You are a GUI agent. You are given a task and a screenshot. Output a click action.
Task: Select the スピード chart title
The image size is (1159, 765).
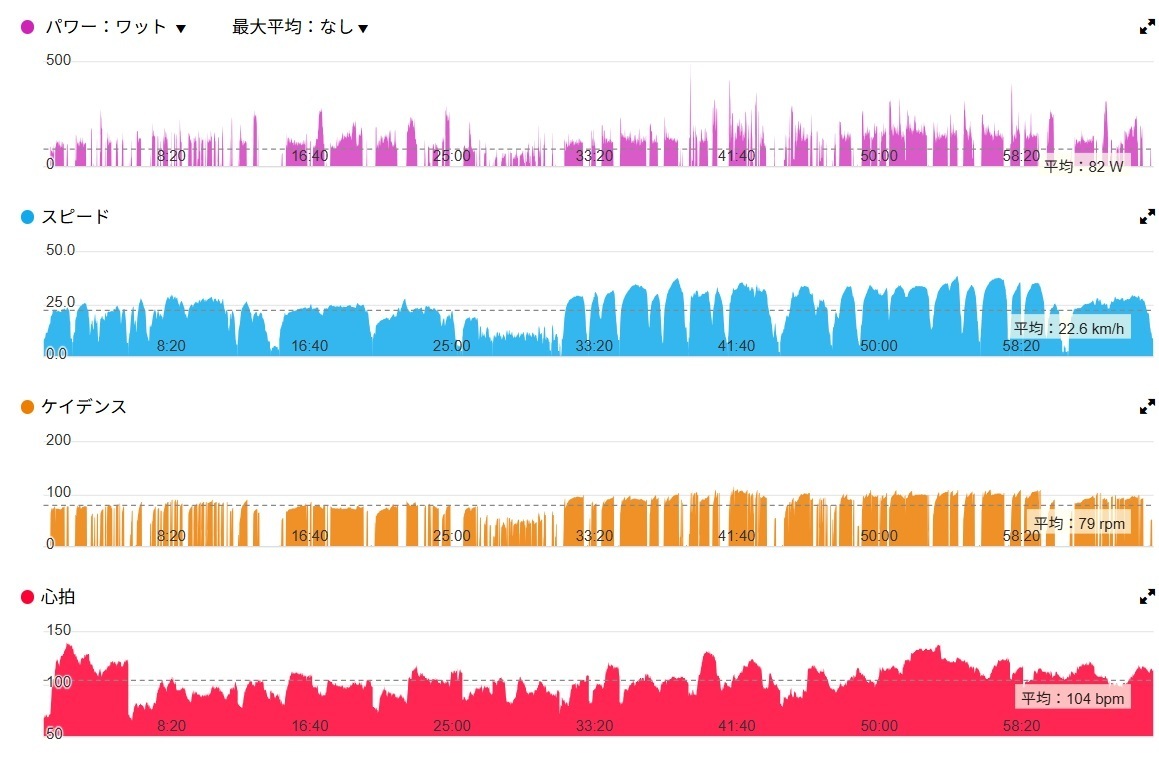pos(75,217)
